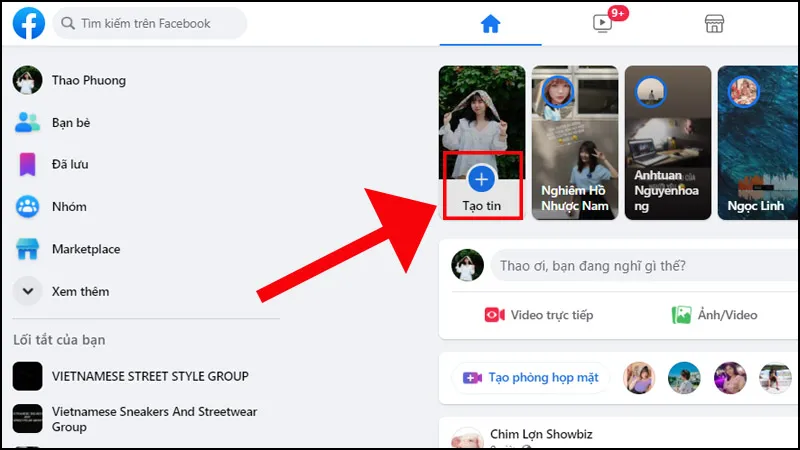Open Anhtuan Nguyenhoang story
The height and width of the screenshot is (450, 800).
tap(668, 143)
